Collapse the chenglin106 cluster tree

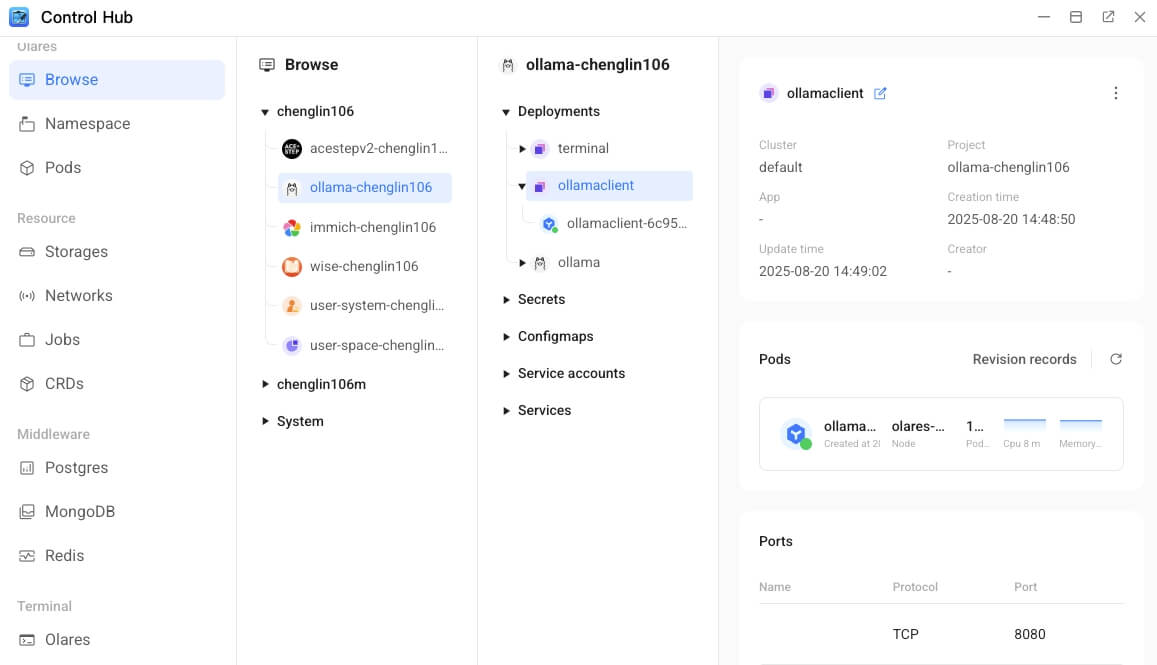265,111
